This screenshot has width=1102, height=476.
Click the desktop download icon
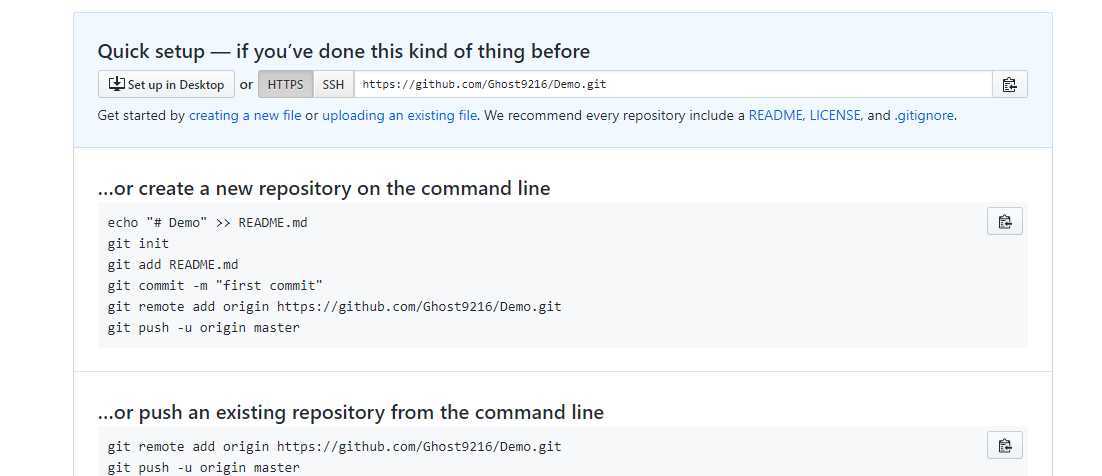[x=116, y=84]
